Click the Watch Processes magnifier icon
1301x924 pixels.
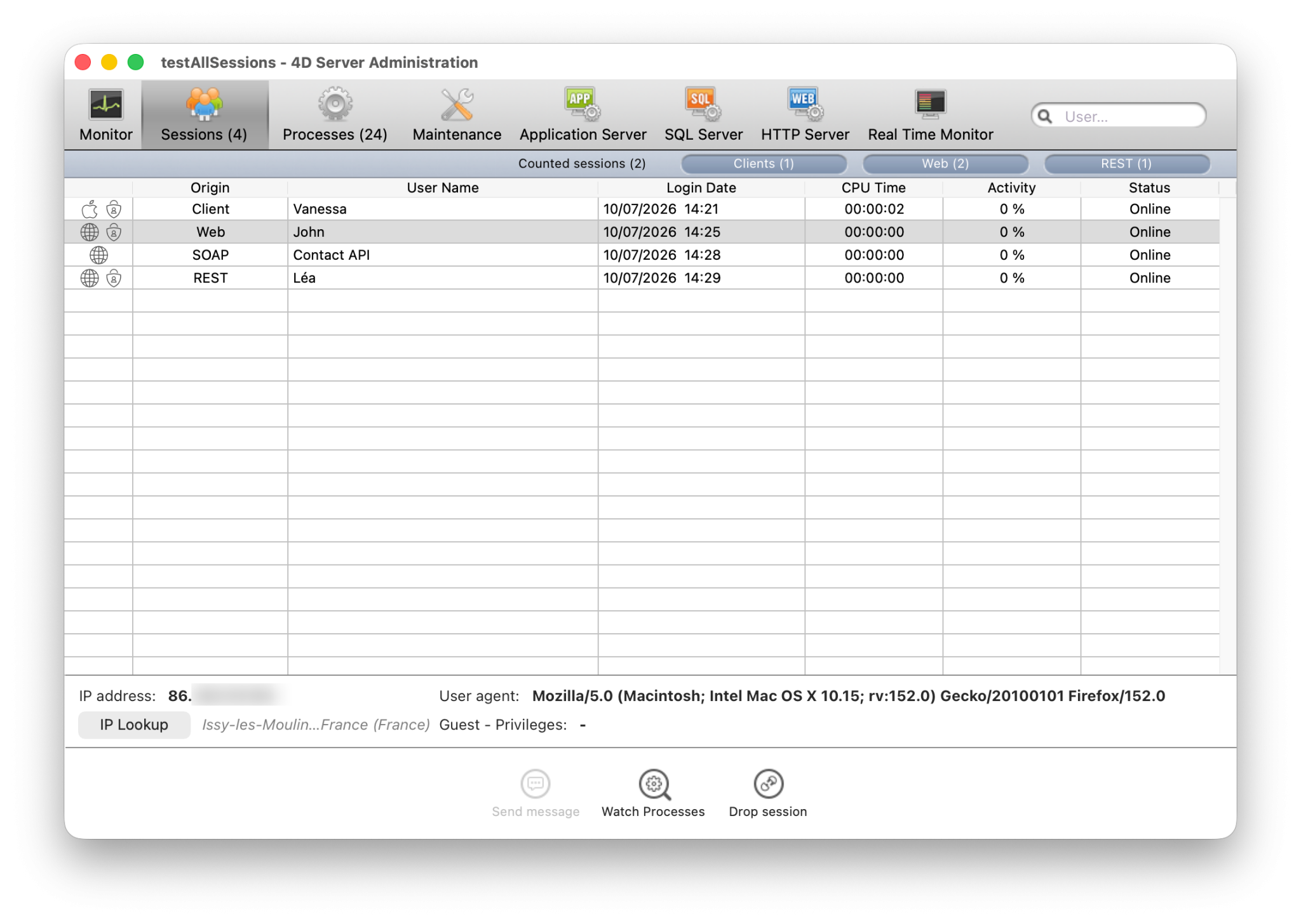654,784
